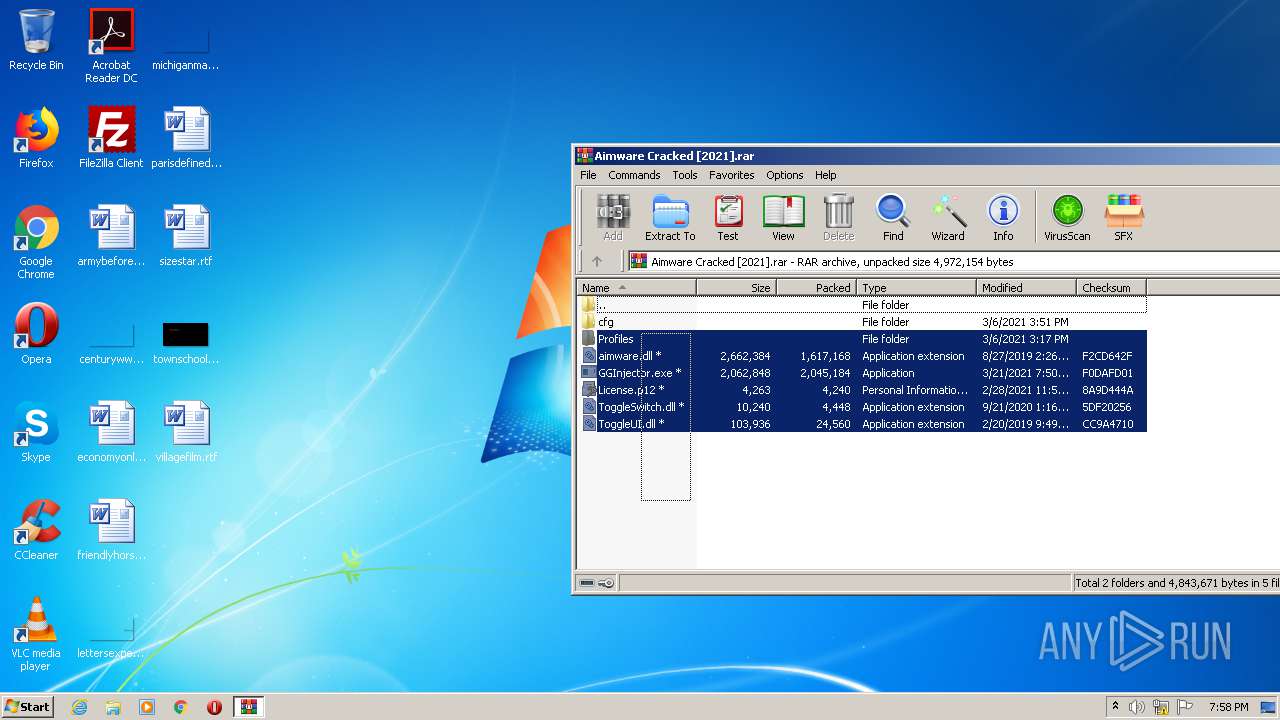Screen dimensions: 1280x720
Task: Sort the list by Packed column
Action: [816, 288]
